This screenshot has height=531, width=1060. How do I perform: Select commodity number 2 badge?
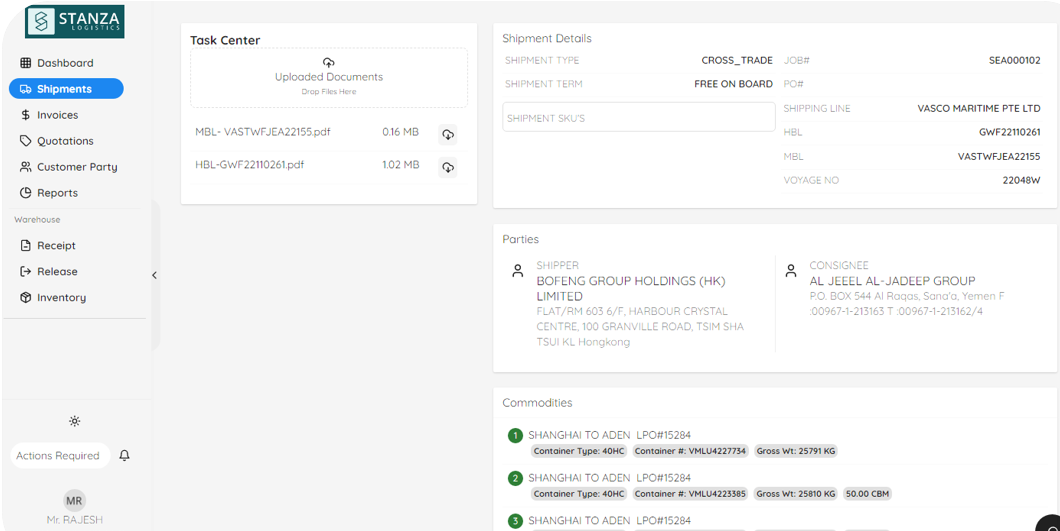[x=515, y=478]
